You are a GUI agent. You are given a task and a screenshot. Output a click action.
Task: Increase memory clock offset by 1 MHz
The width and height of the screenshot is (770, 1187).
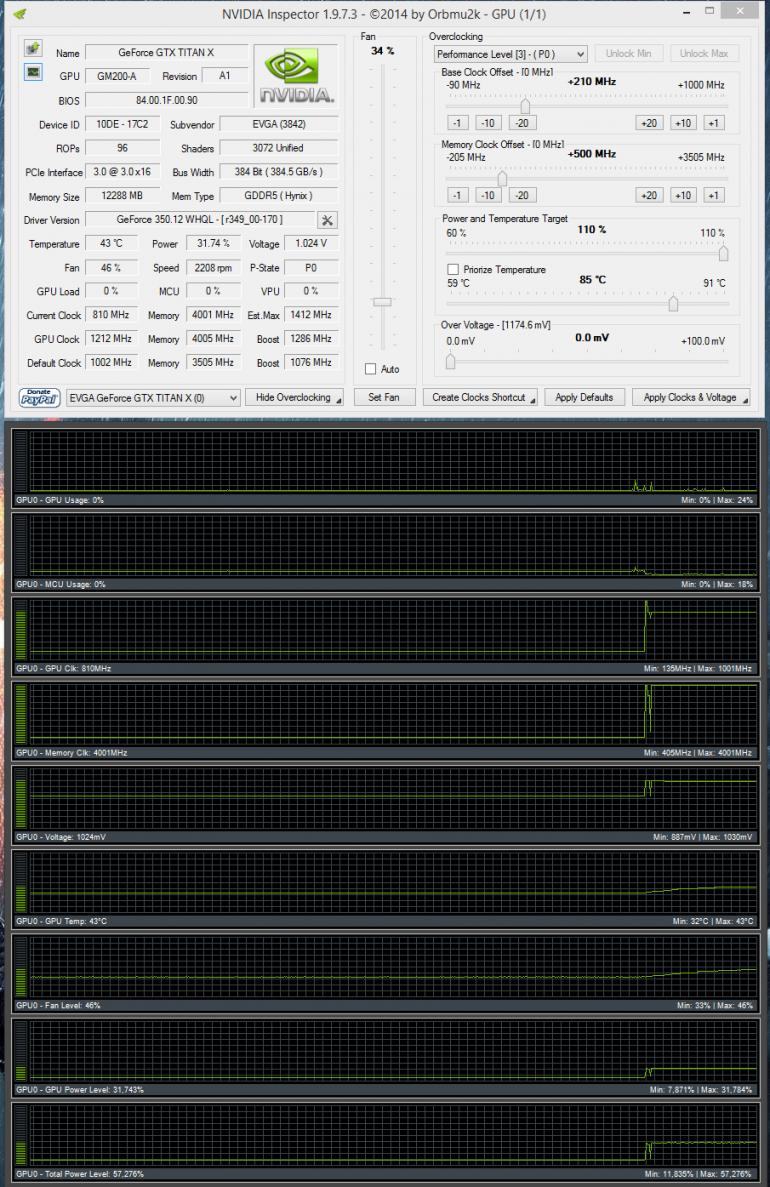[x=713, y=195]
